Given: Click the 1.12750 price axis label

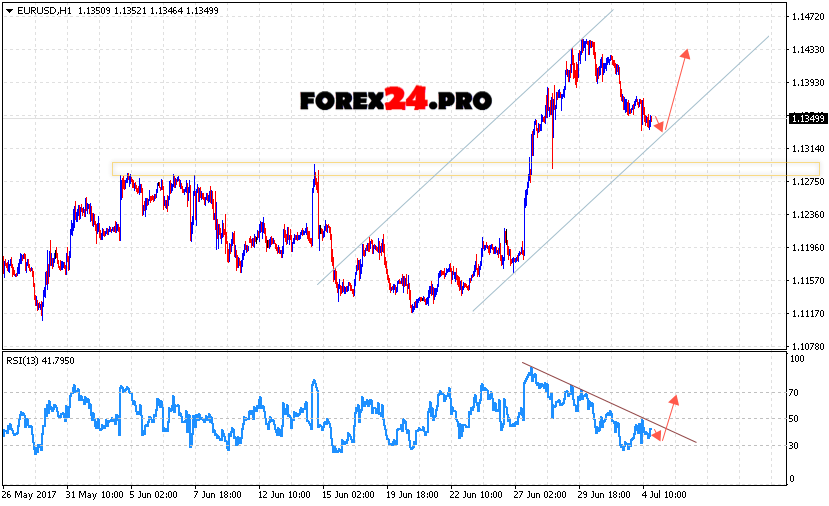Looking at the screenshot, I should pos(806,181).
